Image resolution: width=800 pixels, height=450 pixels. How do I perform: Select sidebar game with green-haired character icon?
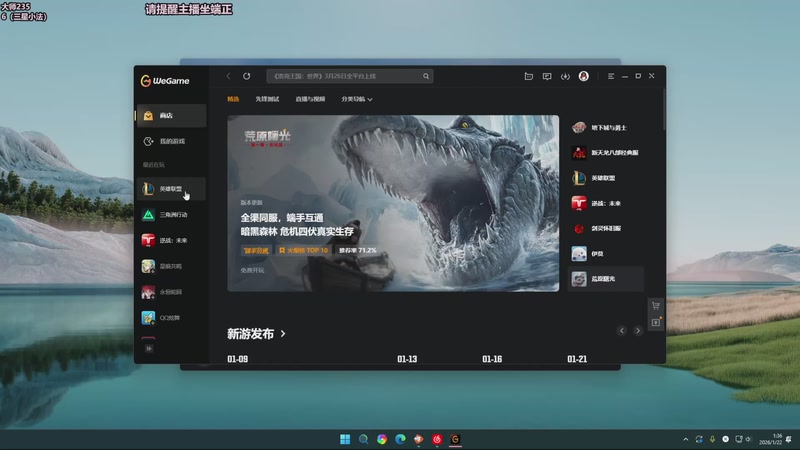[x=171, y=266]
